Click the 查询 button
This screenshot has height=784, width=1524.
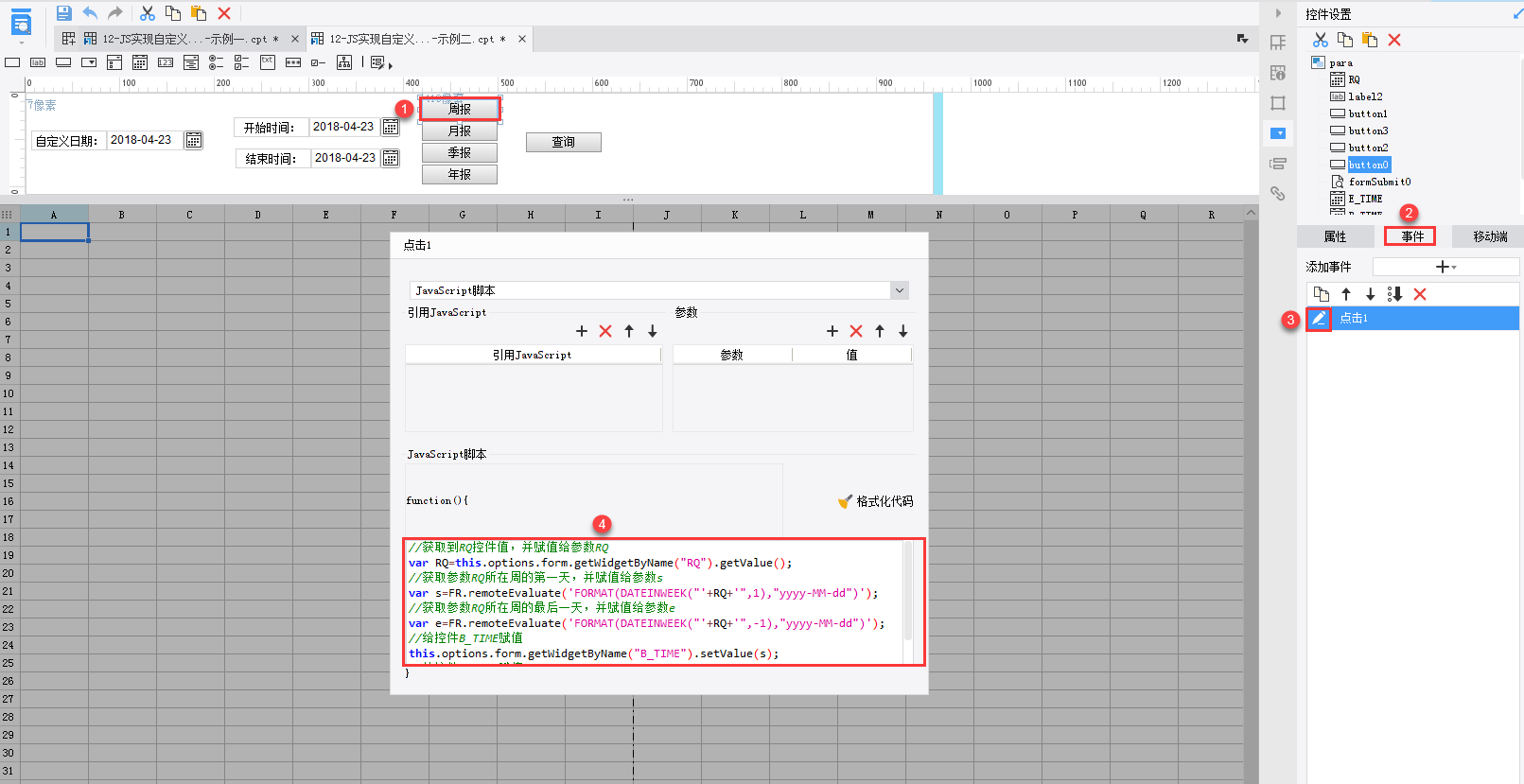(564, 142)
